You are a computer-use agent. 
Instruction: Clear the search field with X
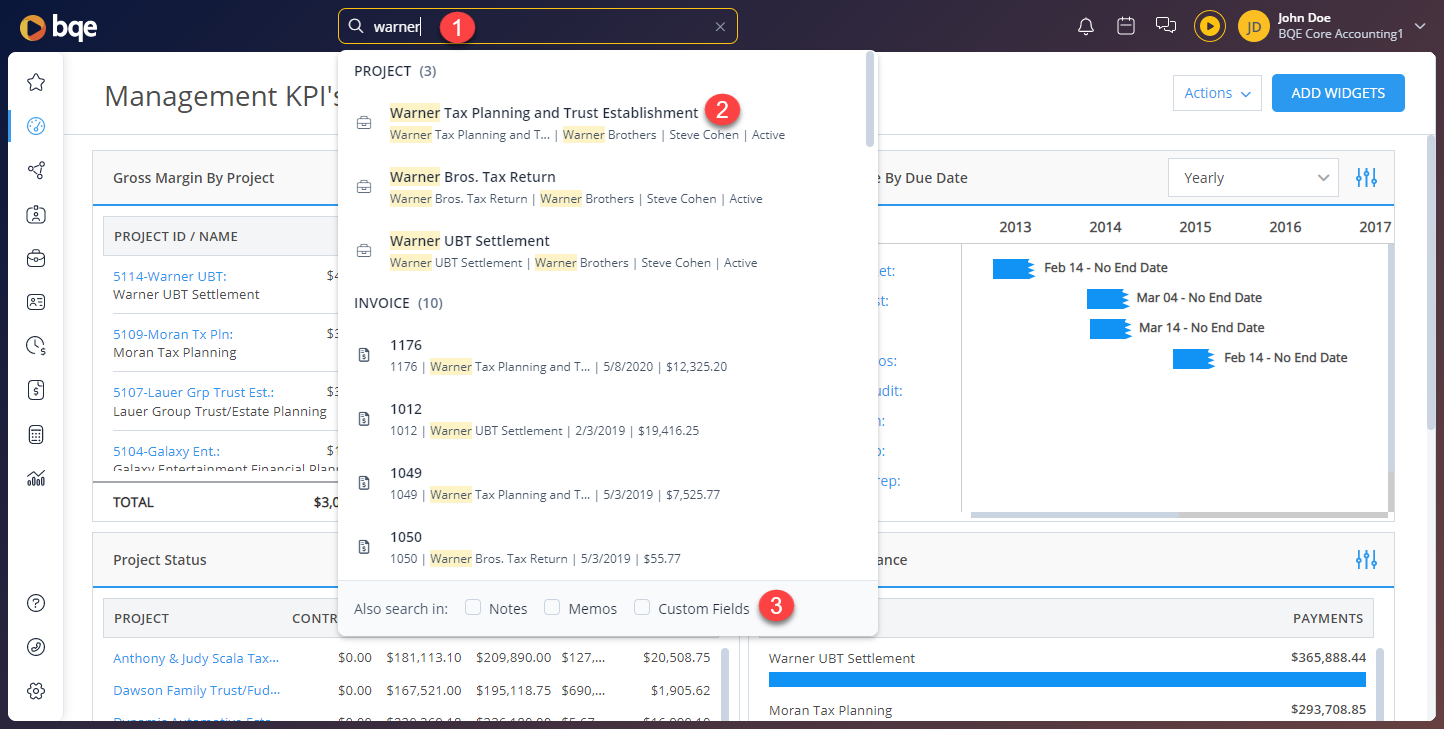[x=720, y=27]
